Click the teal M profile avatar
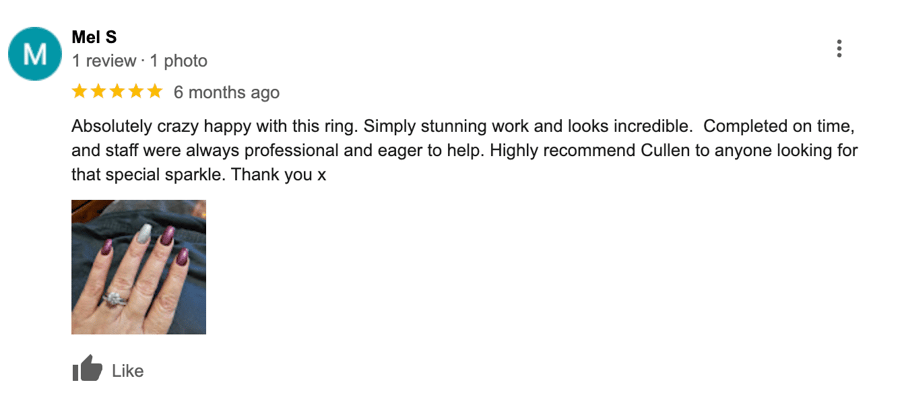Screen dimensions: 900x393 tap(34, 54)
